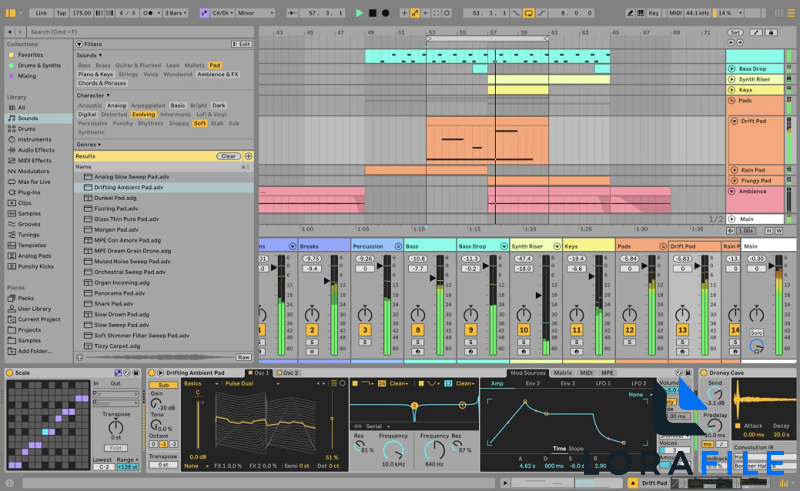
Task: Unfold the Ambience track
Action: click(x=732, y=191)
